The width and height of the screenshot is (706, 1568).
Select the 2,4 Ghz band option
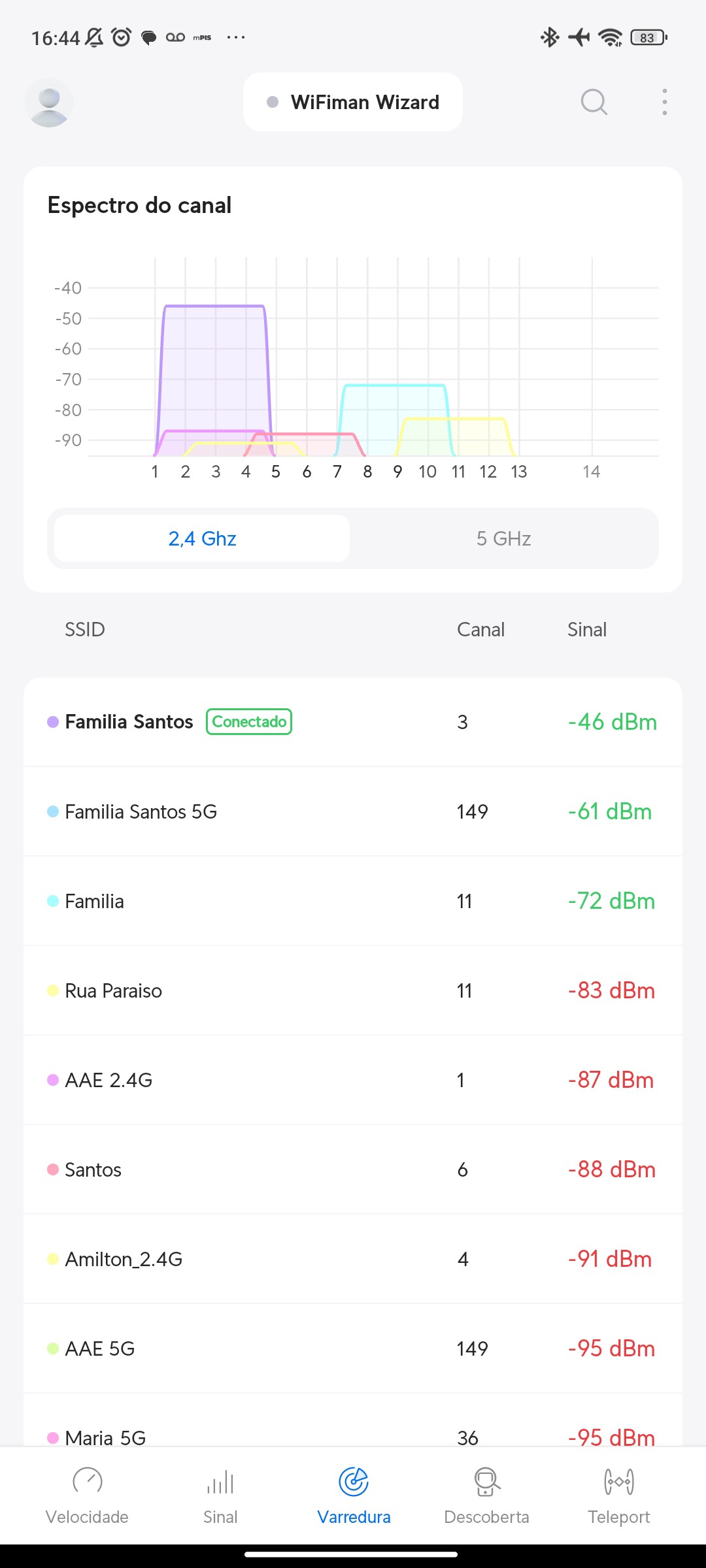(202, 538)
